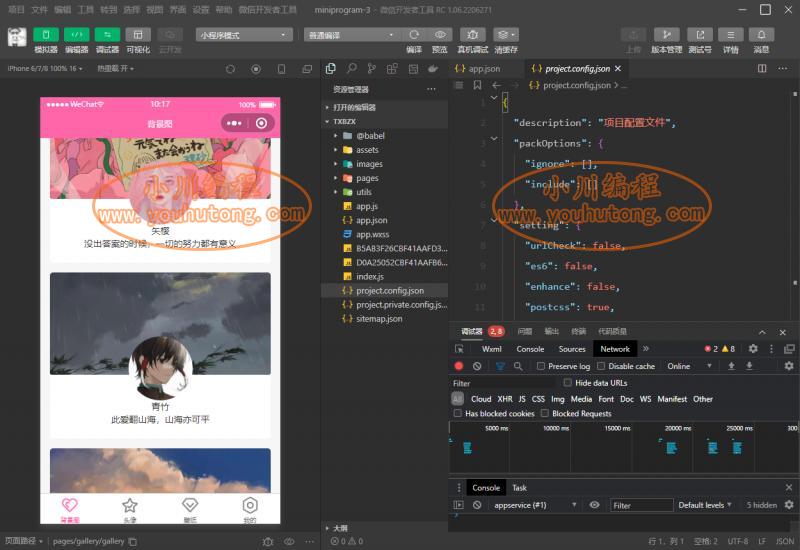
Task: Open 版本管理 version control
Action: tap(666, 35)
